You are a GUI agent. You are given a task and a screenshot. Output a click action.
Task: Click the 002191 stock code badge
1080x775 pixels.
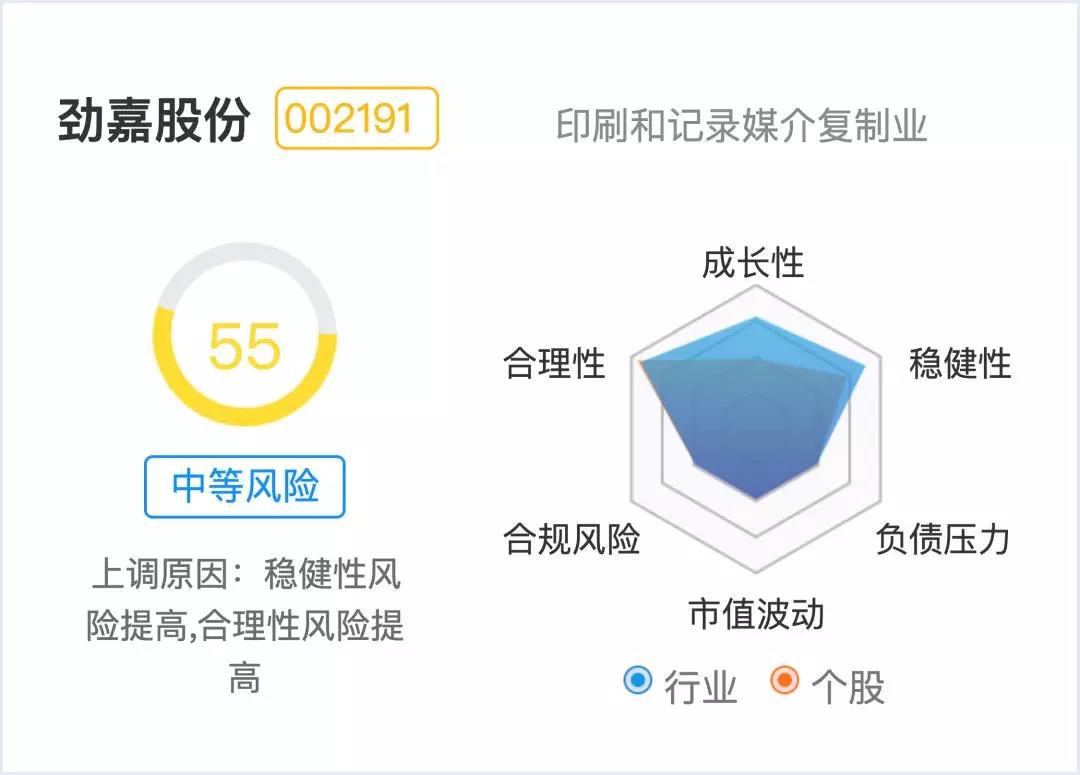(357, 119)
